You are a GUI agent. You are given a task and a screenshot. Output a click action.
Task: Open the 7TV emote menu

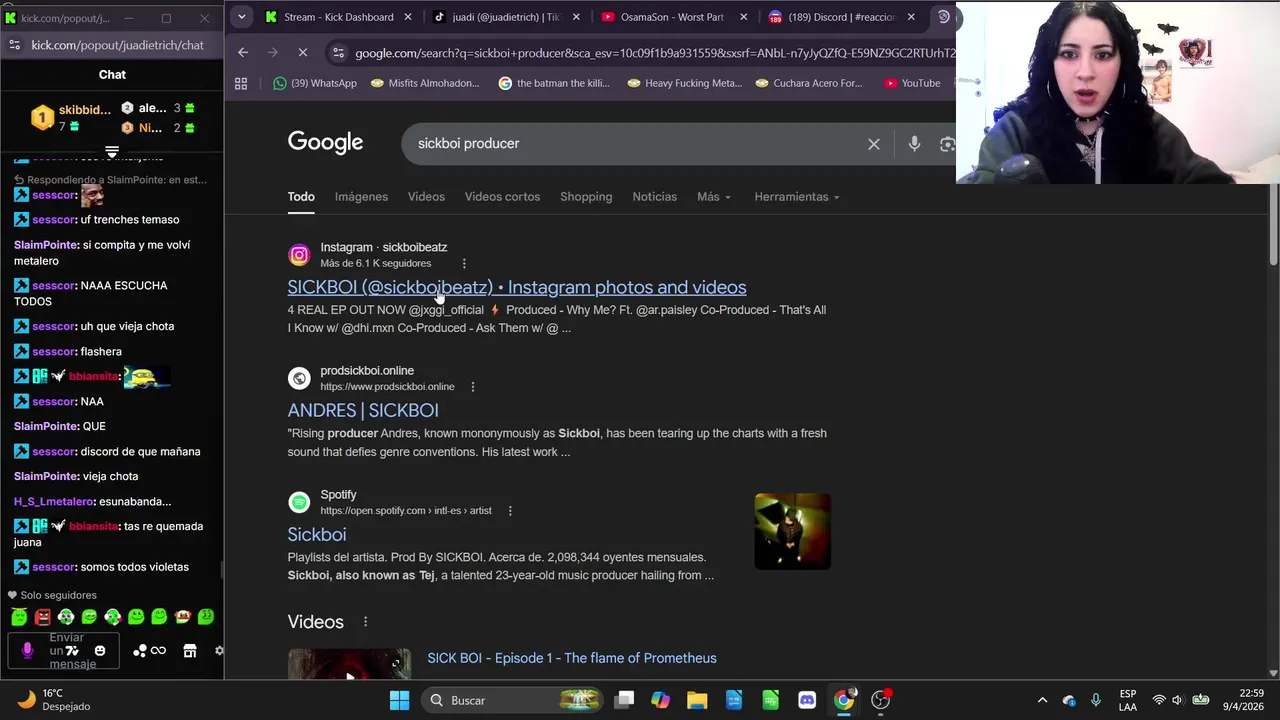(72, 651)
